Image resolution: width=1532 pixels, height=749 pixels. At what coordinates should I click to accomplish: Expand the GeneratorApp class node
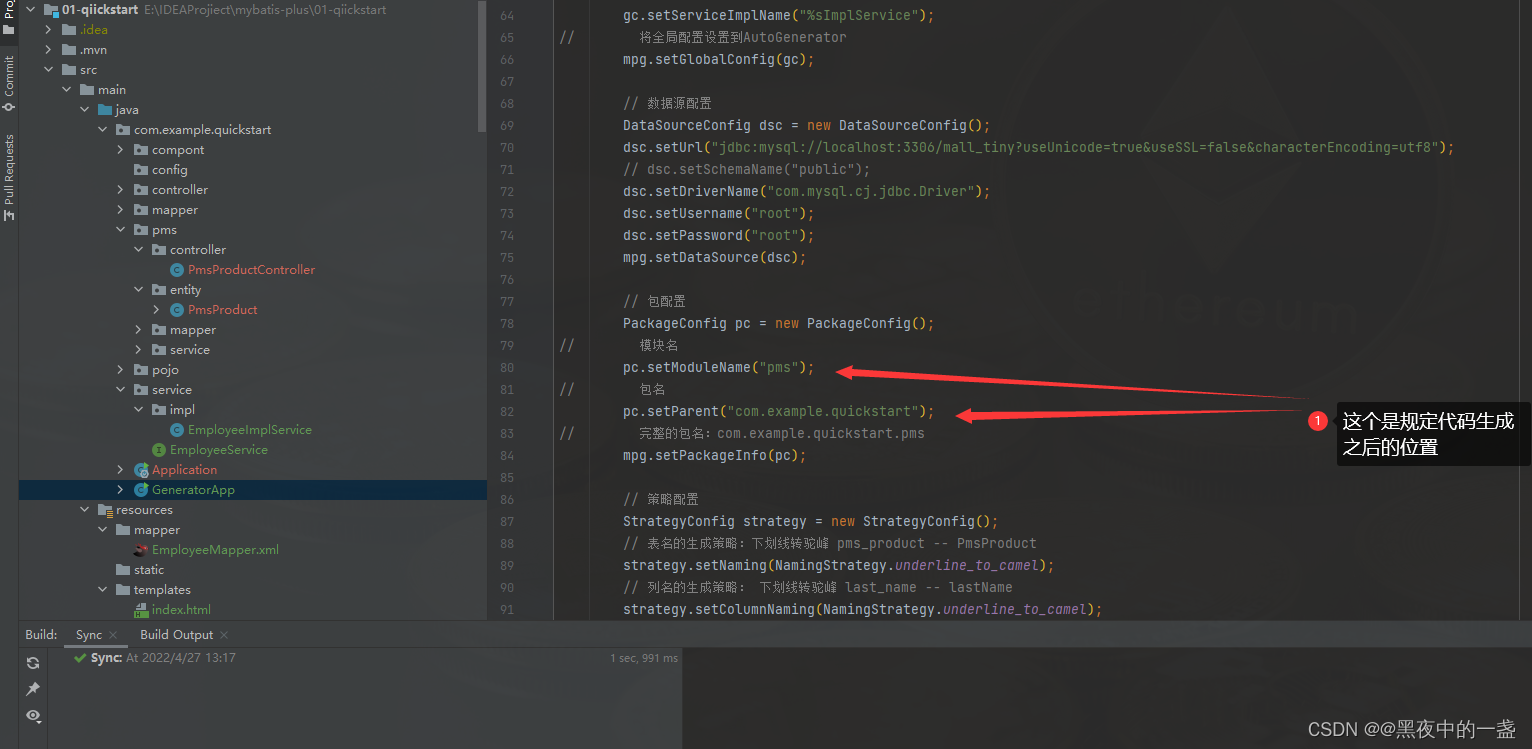pos(120,489)
